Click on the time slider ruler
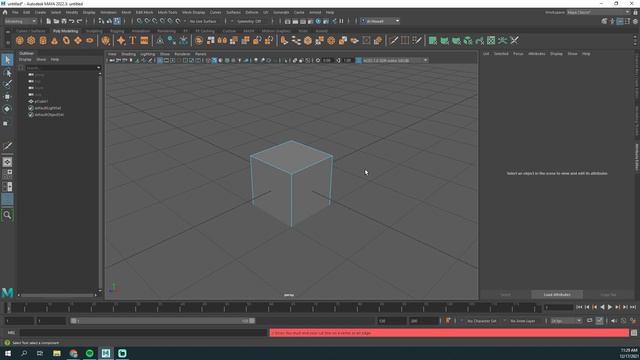640x360 pixels. tap(273, 308)
